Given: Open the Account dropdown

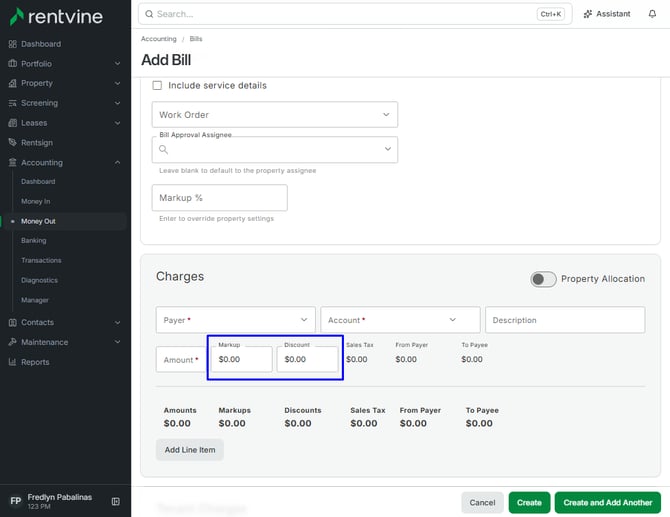Looking at the screenshot, I should (x=400, y=320).
